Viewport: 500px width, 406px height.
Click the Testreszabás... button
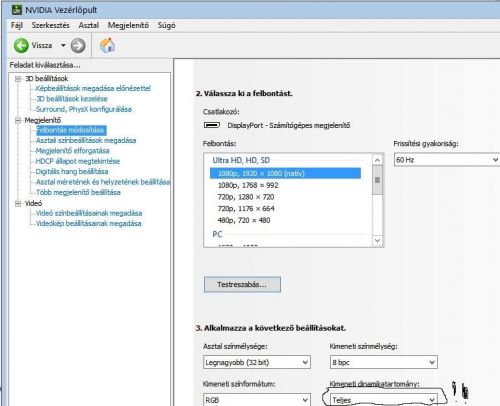pos(242,284)
